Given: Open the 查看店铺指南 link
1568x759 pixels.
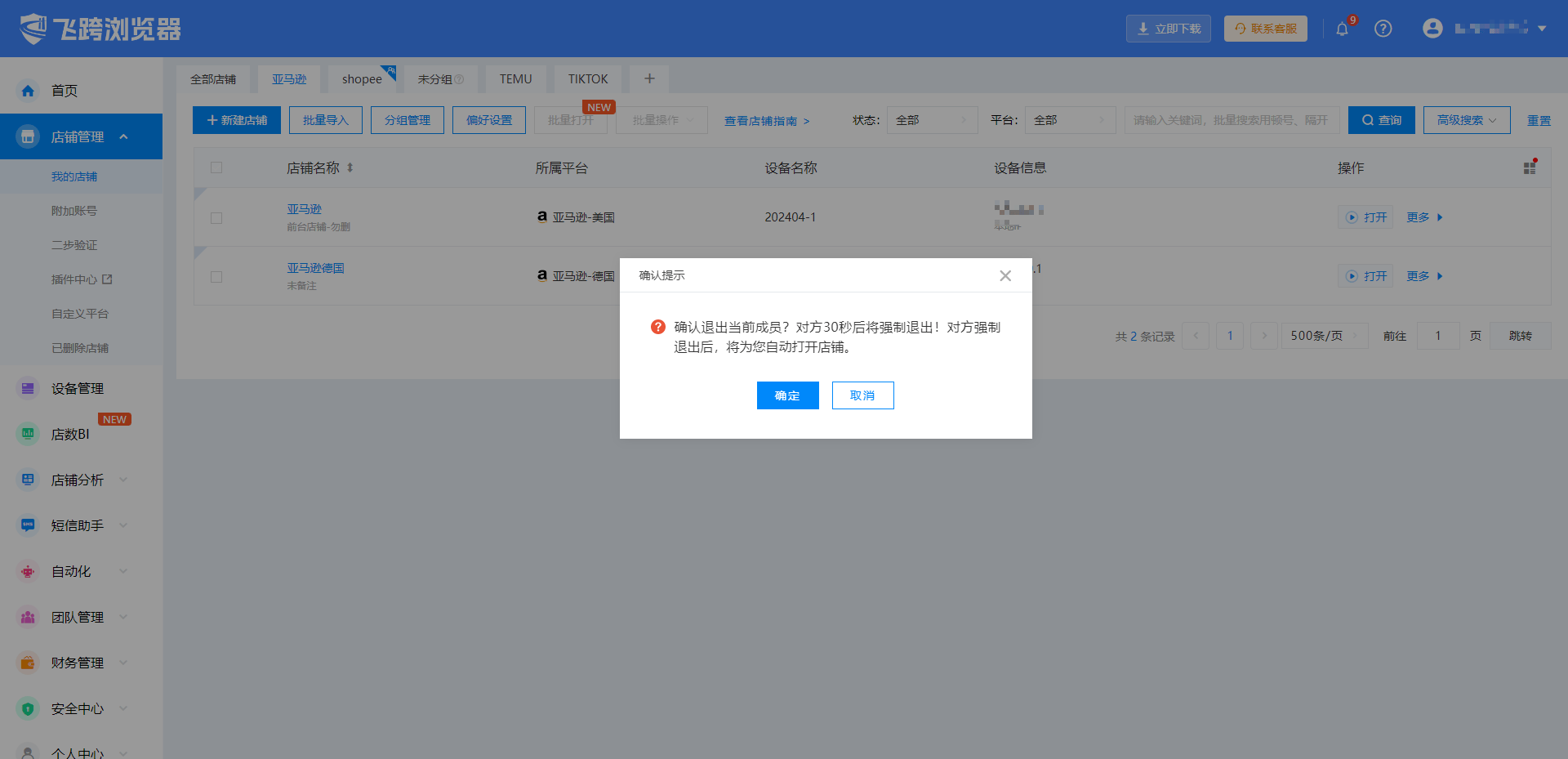Looking at the screenshot, I should (767, 121).
